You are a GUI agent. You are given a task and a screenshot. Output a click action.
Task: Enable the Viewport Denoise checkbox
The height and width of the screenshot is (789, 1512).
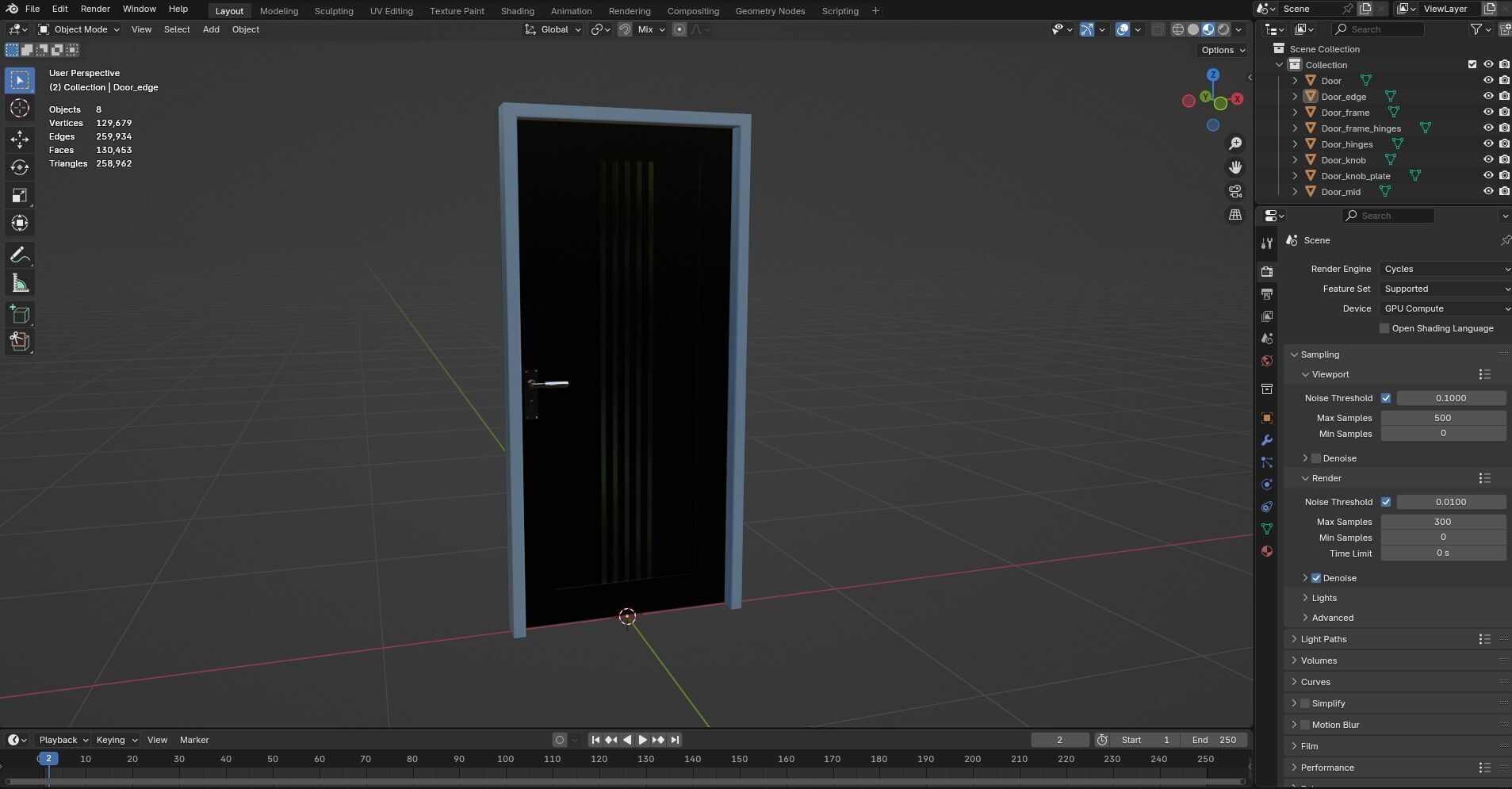point(1316,458)
